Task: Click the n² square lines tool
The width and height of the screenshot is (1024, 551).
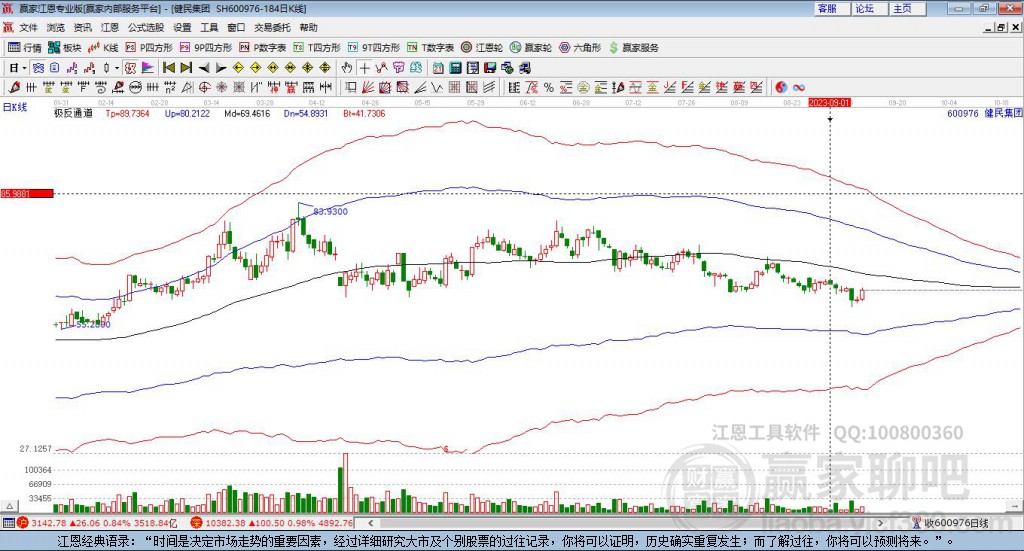Action: pyautogui.click(x=170, y=87)
